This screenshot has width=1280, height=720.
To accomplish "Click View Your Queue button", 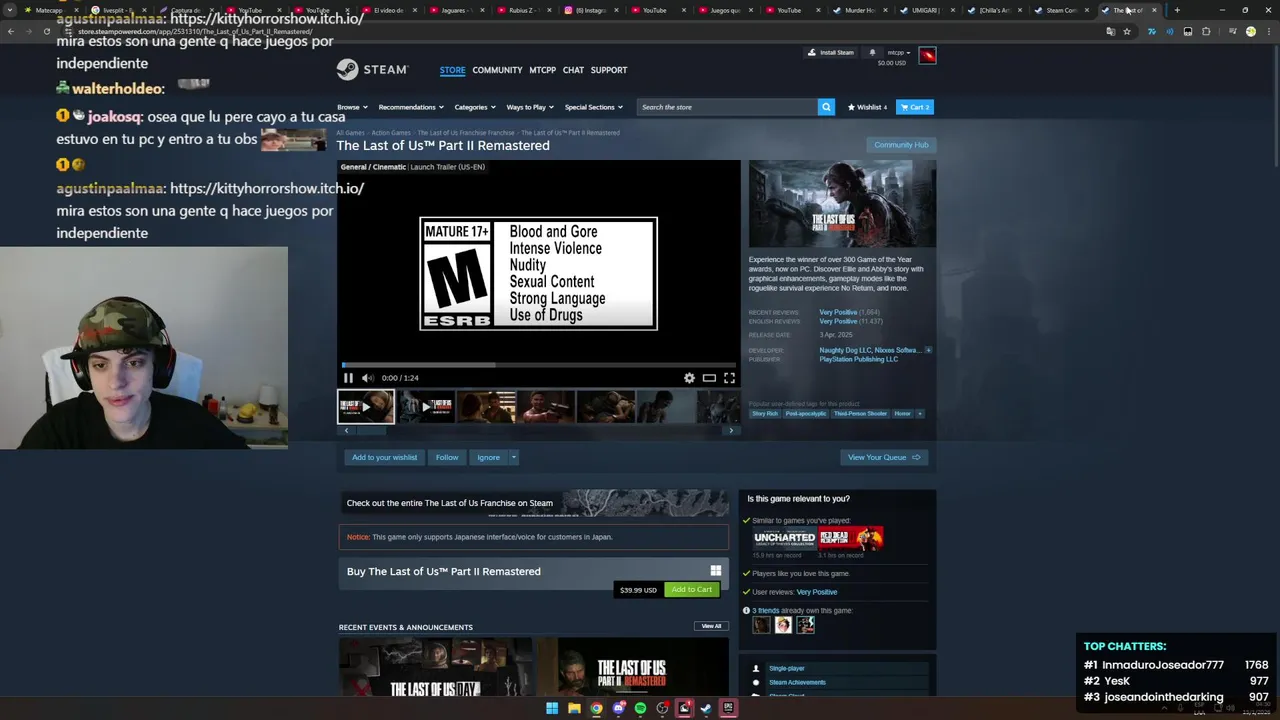I will click(883, 457).
